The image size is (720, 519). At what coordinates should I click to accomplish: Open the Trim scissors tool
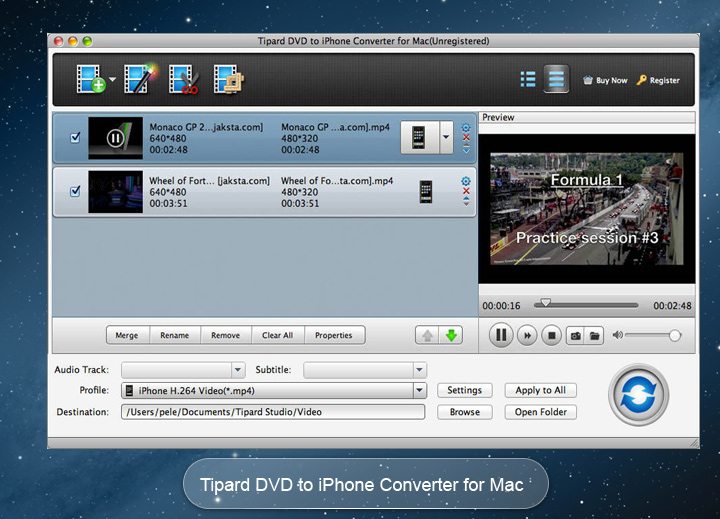tap(183, 79)
